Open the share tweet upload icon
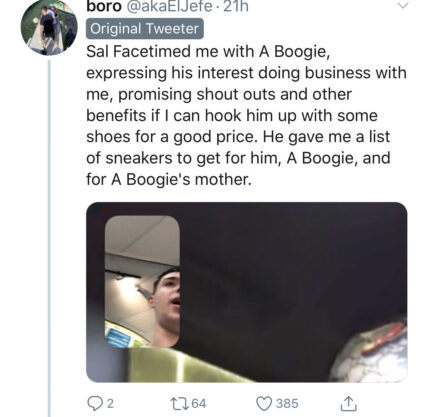 (348, 403)
